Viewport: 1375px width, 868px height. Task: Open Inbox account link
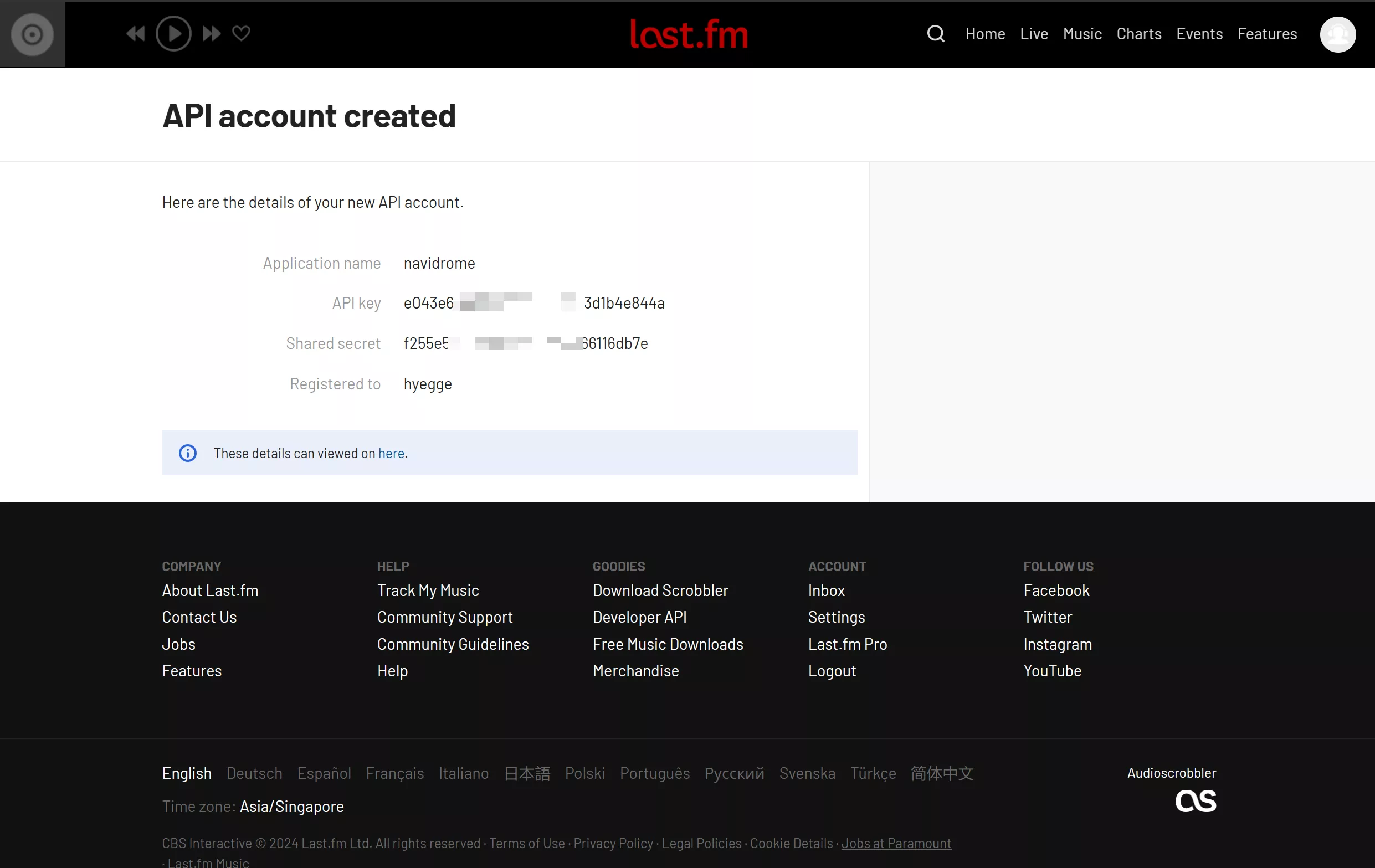tap(826, 590)
